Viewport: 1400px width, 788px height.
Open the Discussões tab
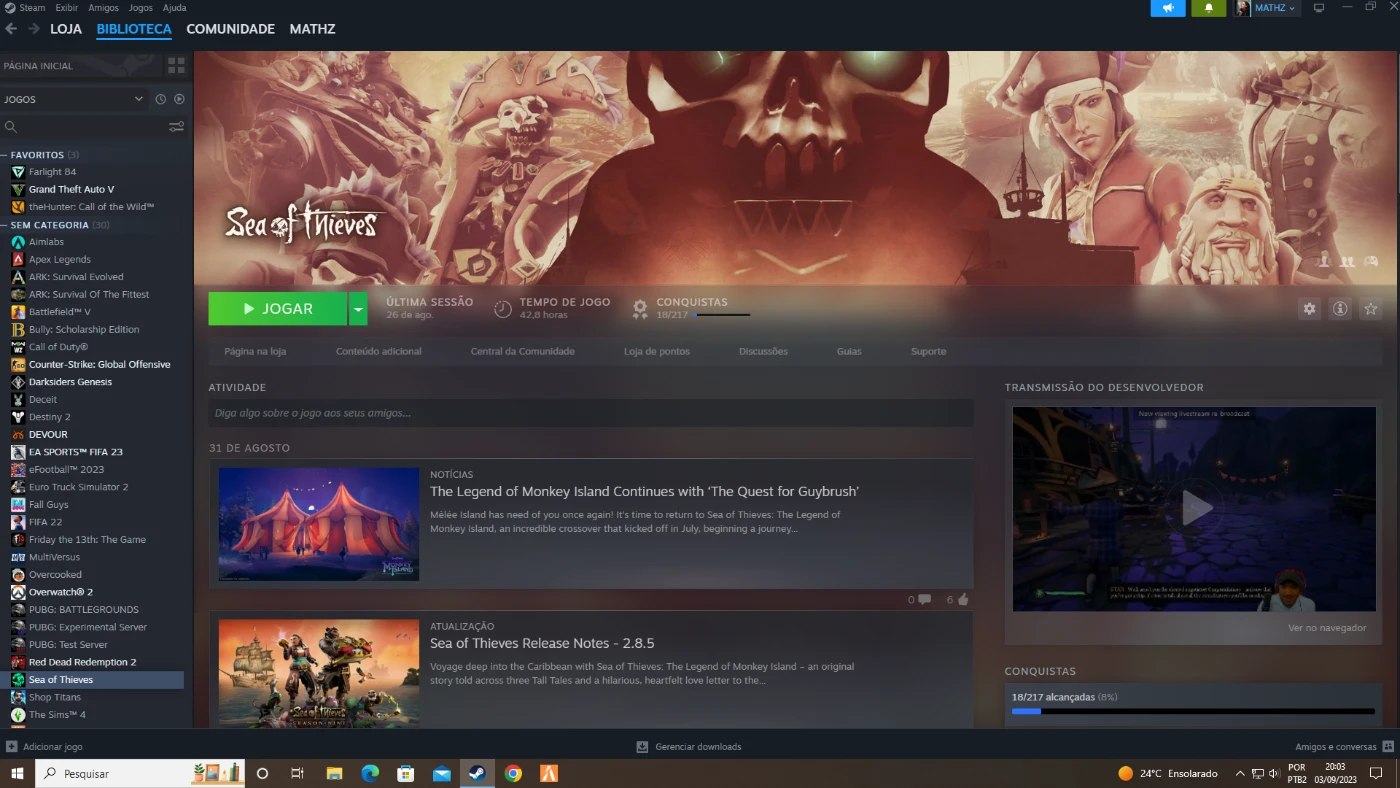point(763,351)
